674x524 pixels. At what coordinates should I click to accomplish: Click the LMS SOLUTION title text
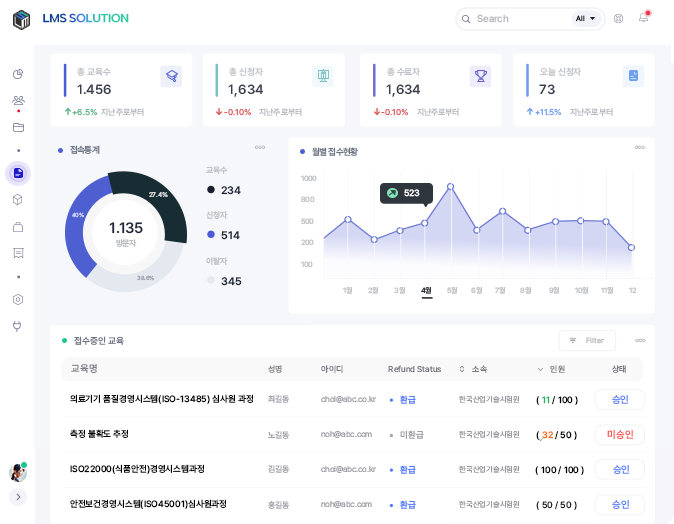click(86, 18)
